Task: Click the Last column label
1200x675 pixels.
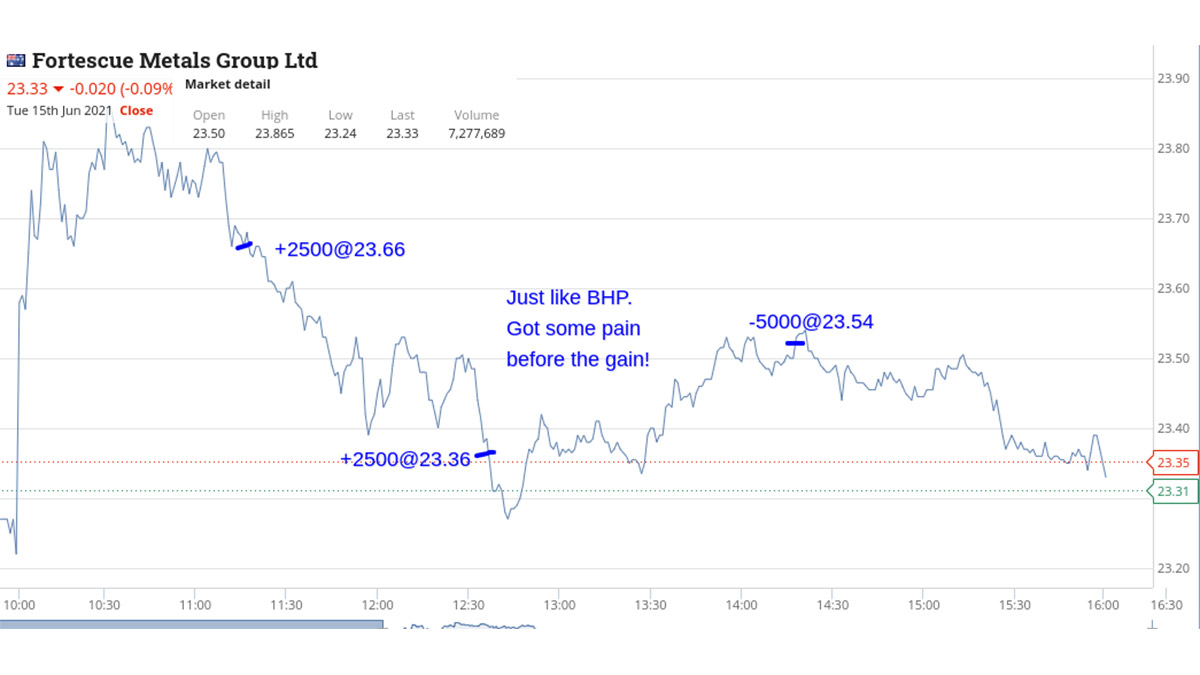Action: 402,115
